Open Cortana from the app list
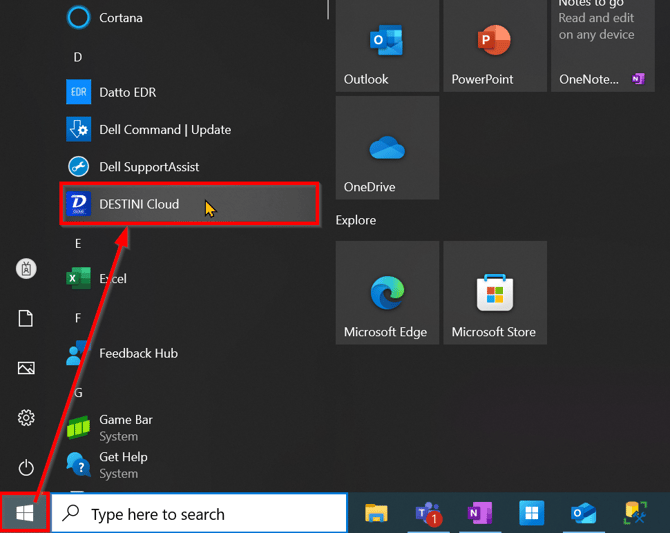Viewport: 670px width, 533px height. click(120, 17)
